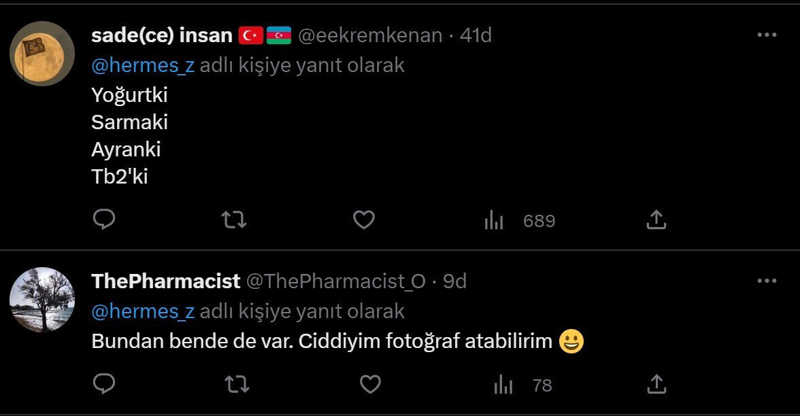The width and height of the screenshot is (800, 416).
Task: Open @hermes_z mention in ThePharmacist's reply
Action: click(x=142, y=311)
